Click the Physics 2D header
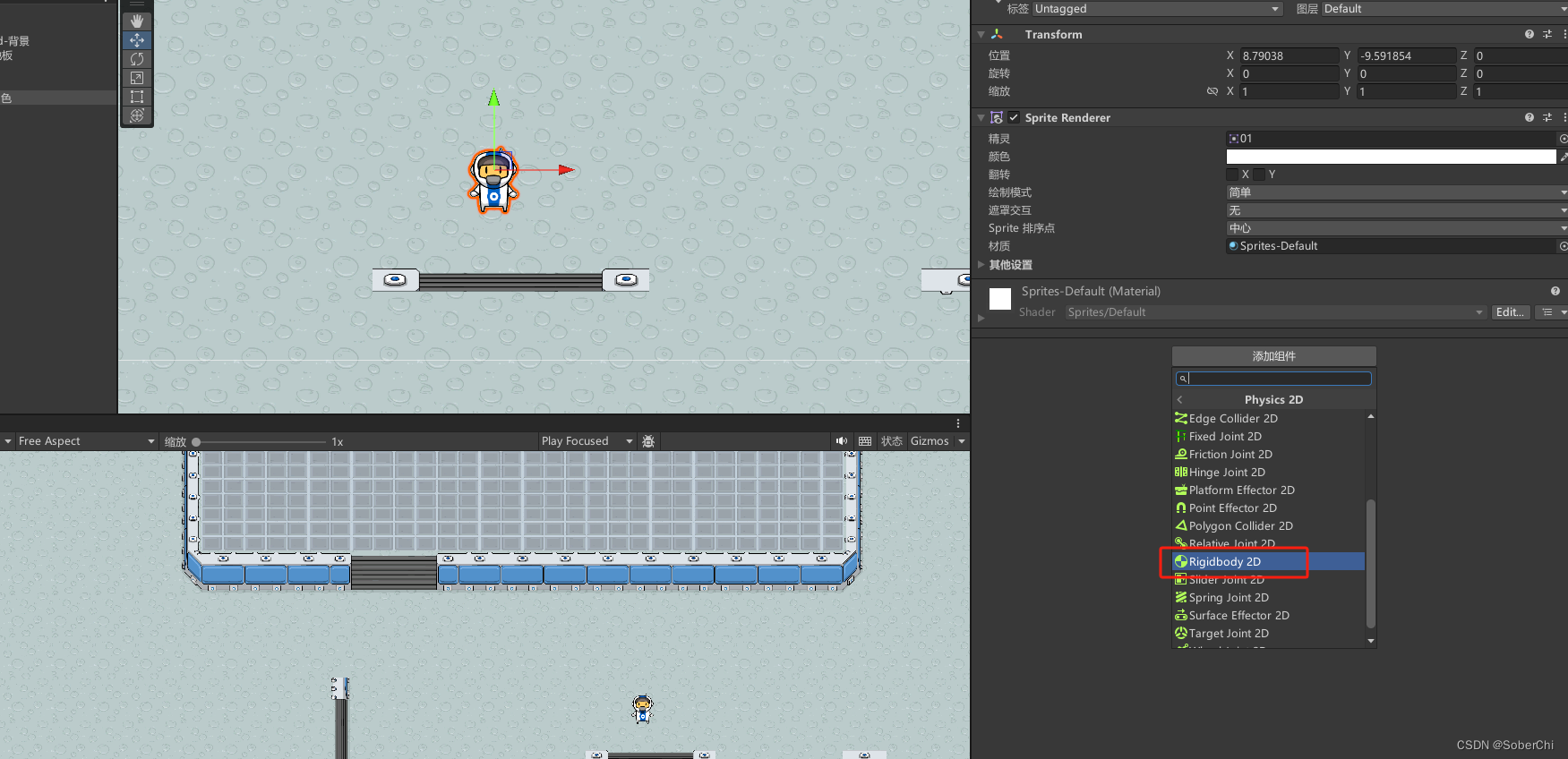Screen dimensions: 1568x759 click(1273, 399)
